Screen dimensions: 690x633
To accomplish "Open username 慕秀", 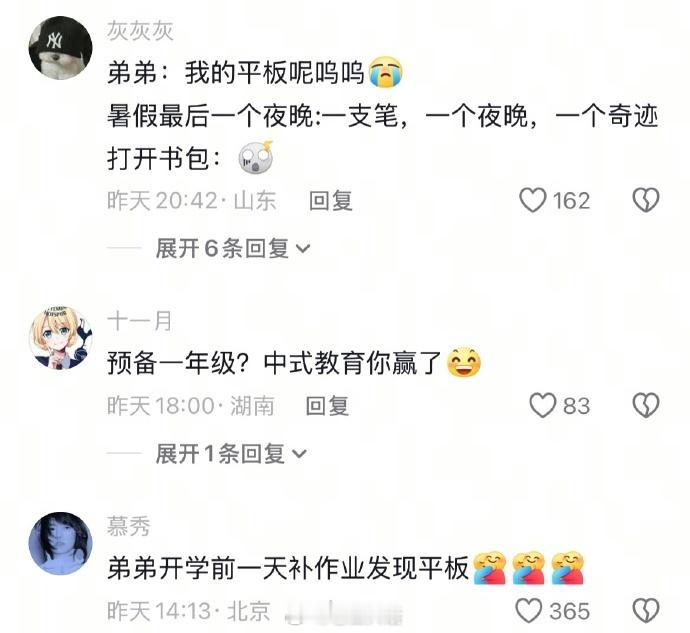I will (128, 526).
